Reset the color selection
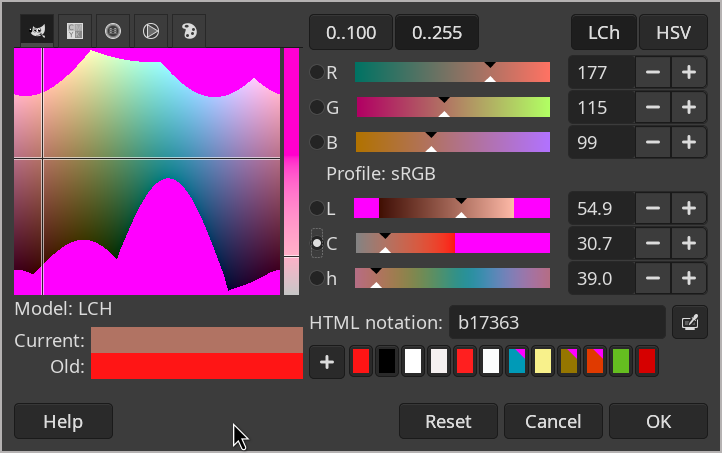Screen dimensions: 722x453 (448, 421)
